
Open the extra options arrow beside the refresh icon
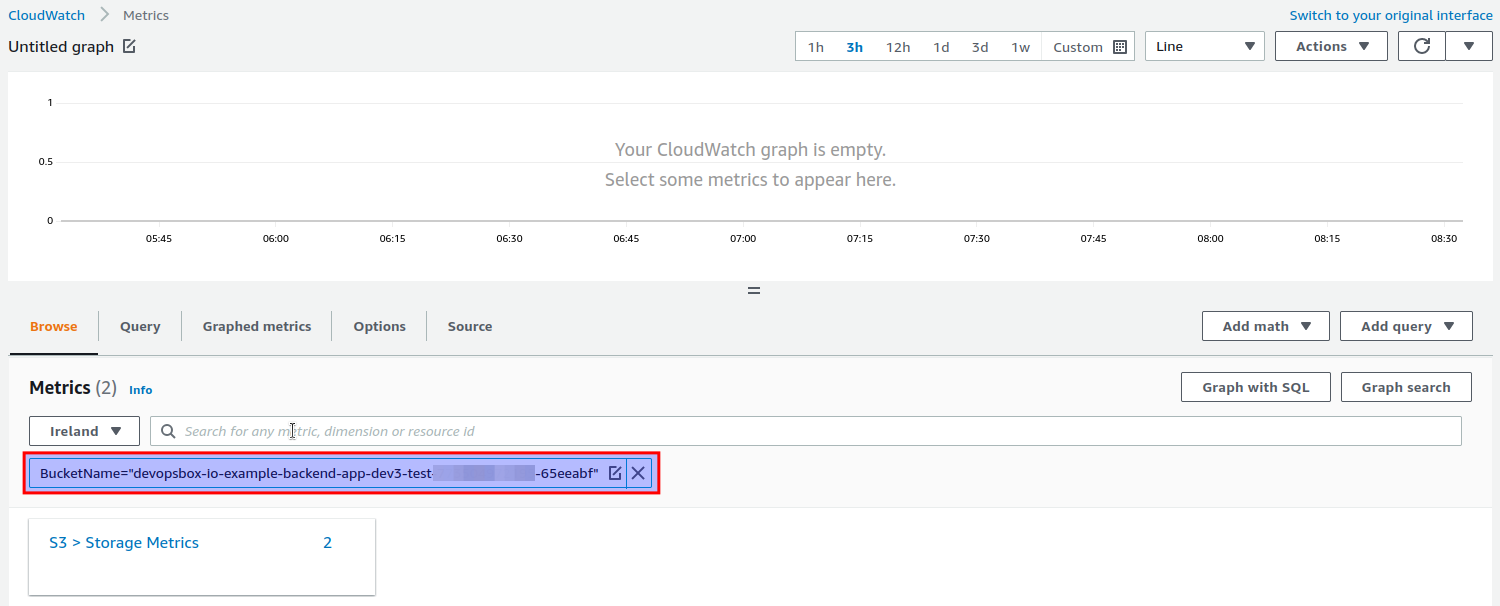pos(1468,45)
